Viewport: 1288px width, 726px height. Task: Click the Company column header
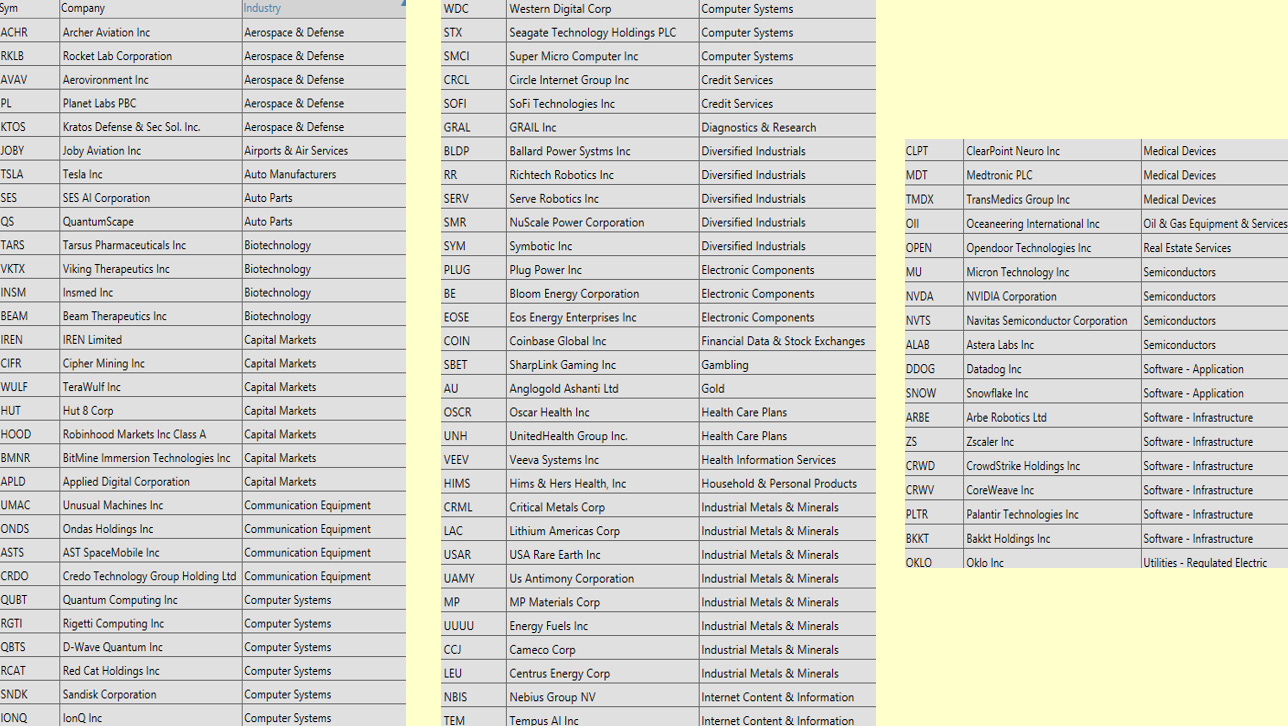tap(150, 8)
